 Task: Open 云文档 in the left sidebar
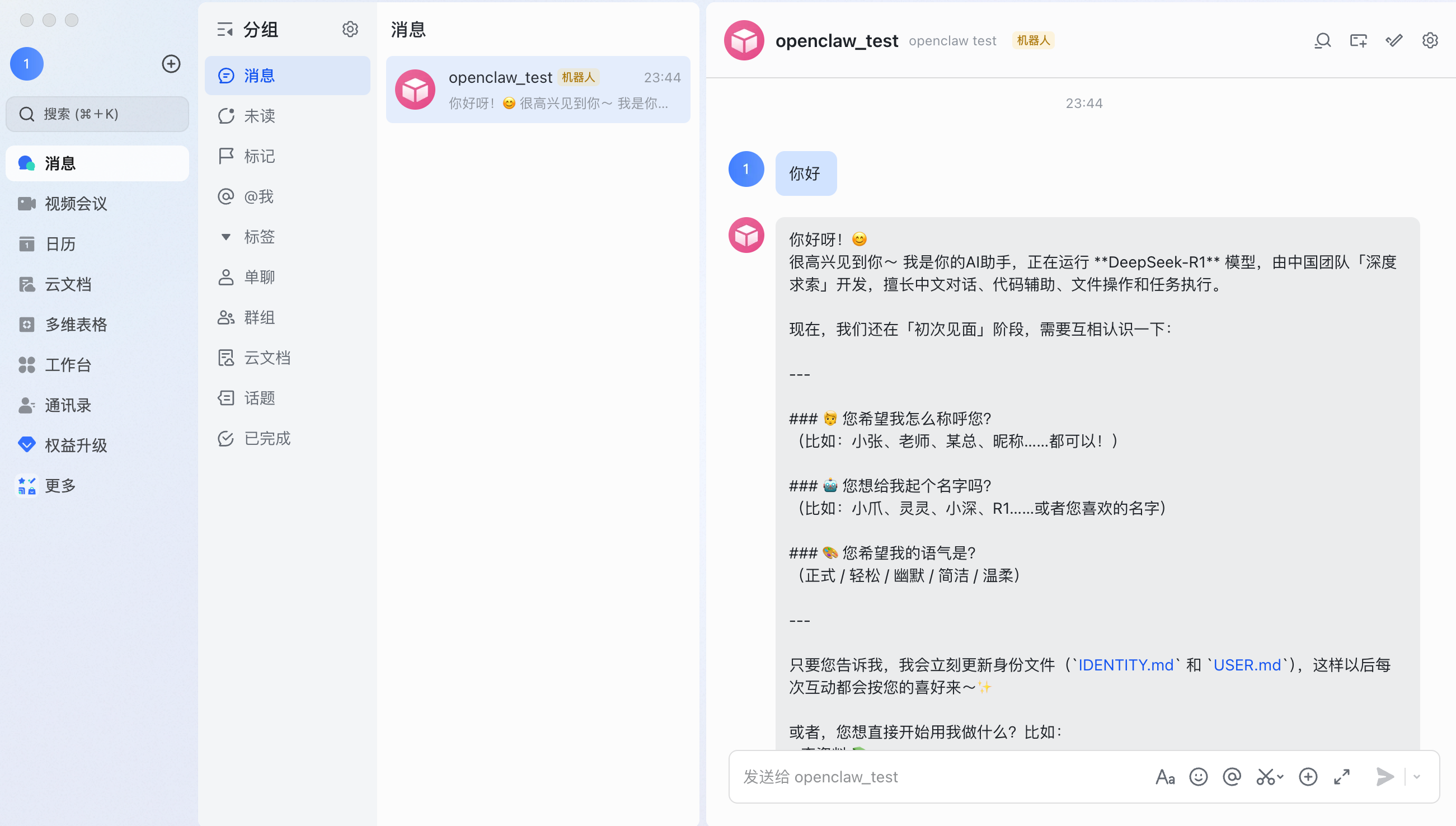pos(69,284)
